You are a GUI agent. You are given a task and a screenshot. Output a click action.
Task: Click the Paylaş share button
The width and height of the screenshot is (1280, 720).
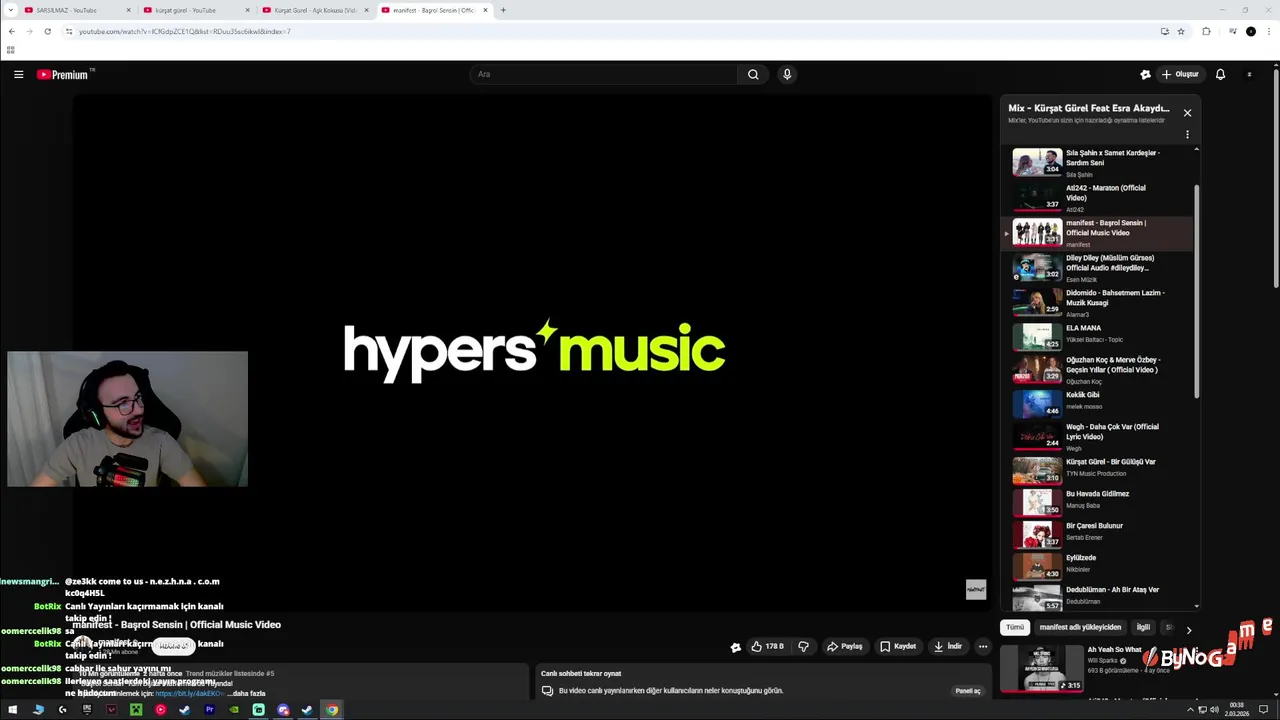pos(845,647)
